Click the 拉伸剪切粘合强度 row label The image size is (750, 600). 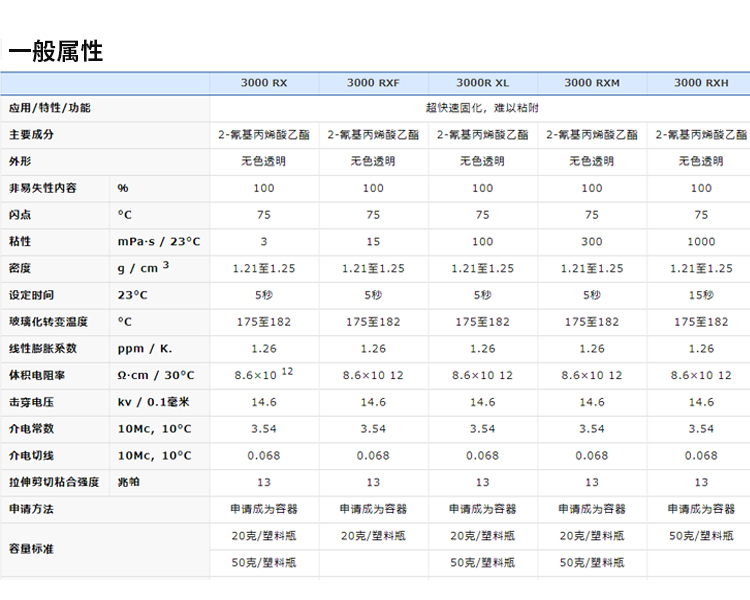click(54, 482)
